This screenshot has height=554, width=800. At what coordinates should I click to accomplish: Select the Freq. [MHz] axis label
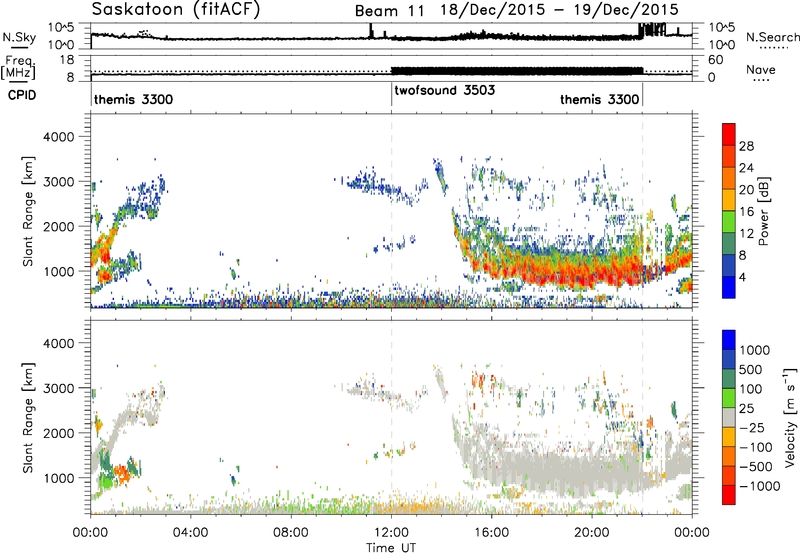[18, 67]
